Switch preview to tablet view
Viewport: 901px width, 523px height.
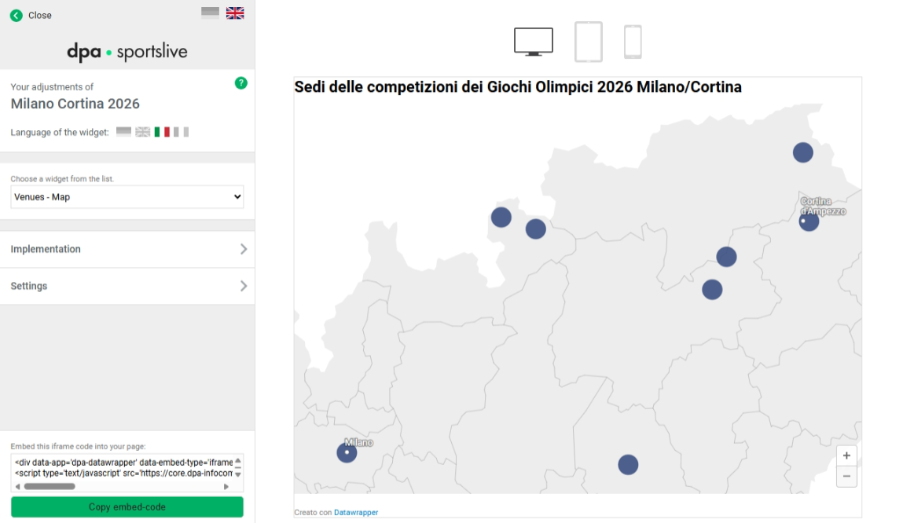point(588,42)
